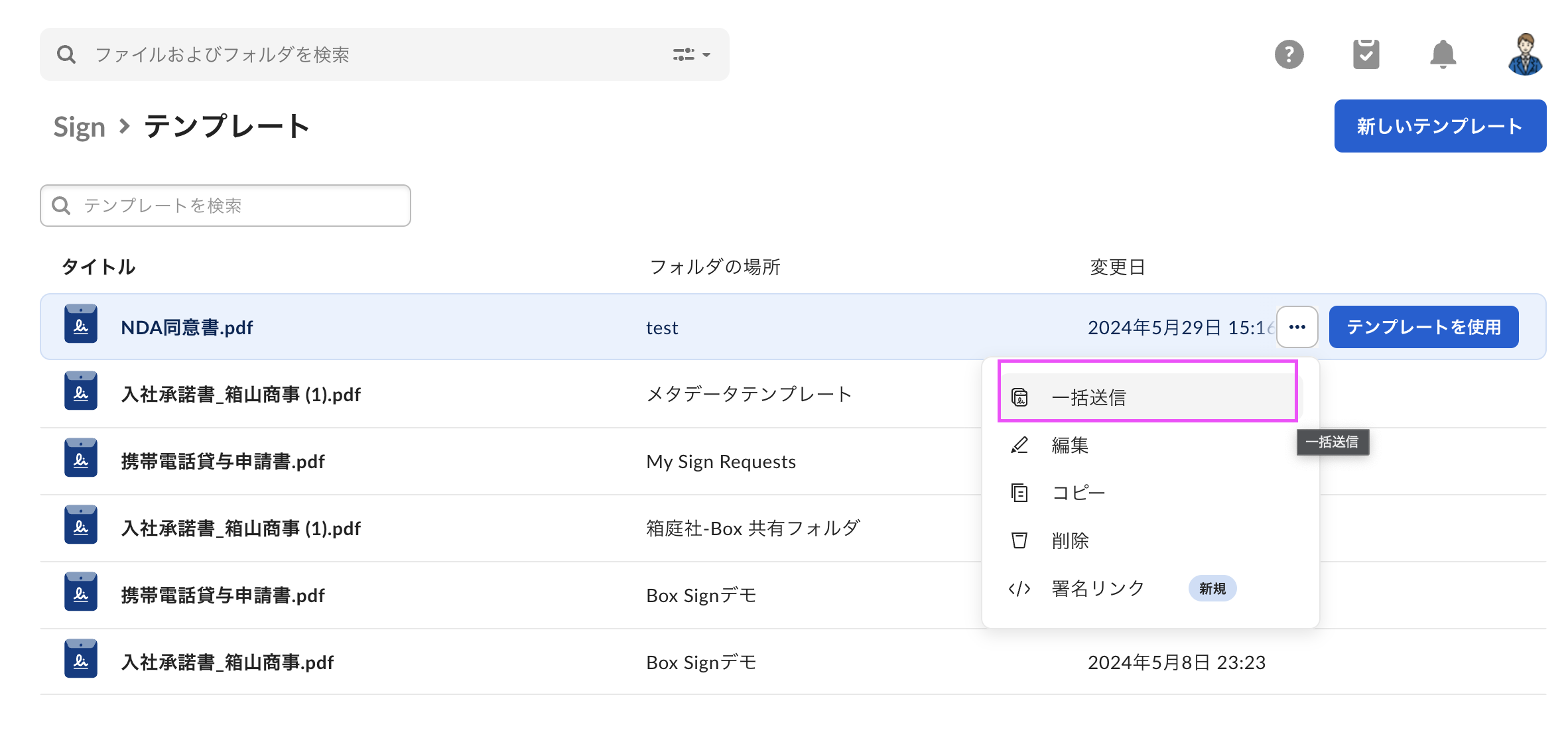Toggle the three-dots more options button
The image size is (1568, 752).
tap(1297, 327)
